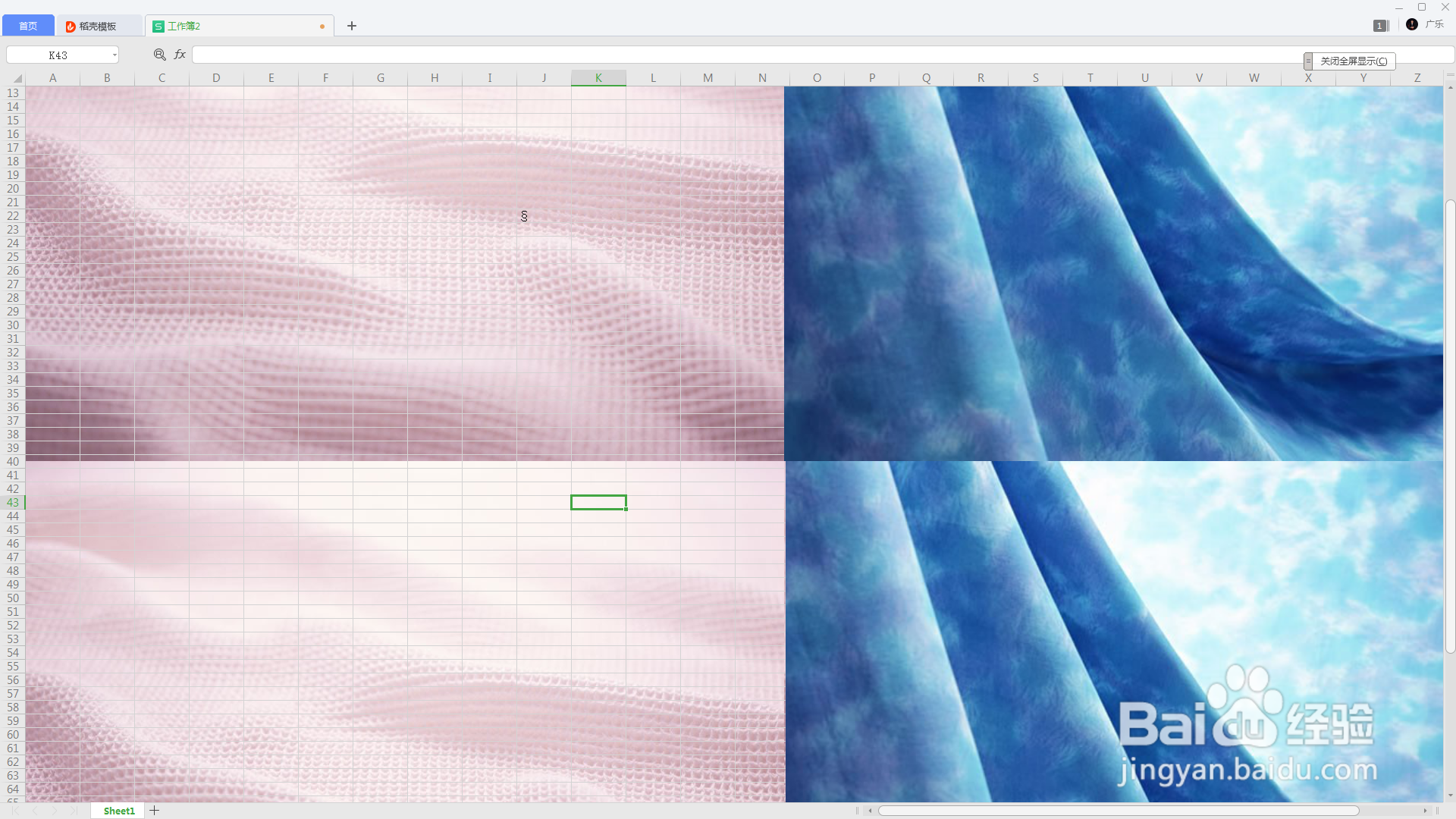
Task: Click the plus icon to open new tab
Action: 352,26
